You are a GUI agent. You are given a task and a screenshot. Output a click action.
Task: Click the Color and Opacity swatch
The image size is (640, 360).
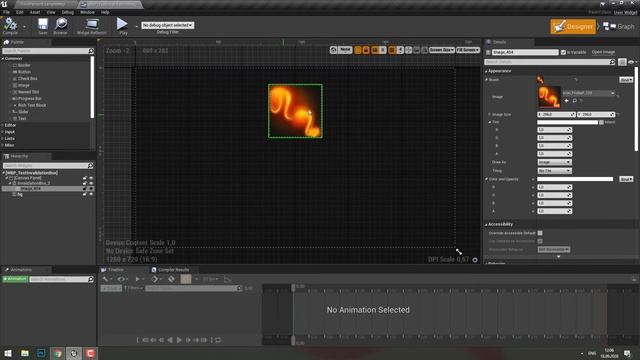click(x=575, y=179)
